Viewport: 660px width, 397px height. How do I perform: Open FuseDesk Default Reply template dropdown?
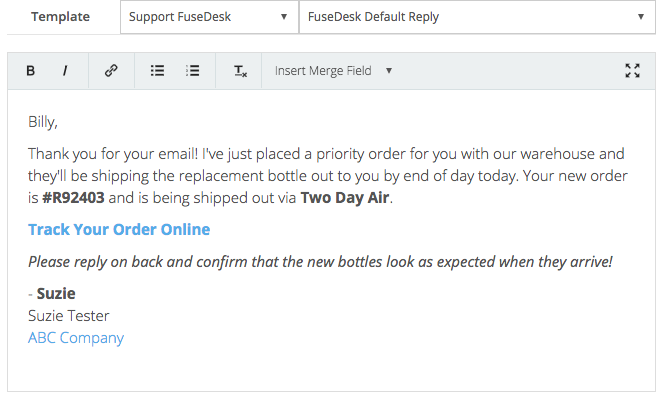[x=477, y=17]
